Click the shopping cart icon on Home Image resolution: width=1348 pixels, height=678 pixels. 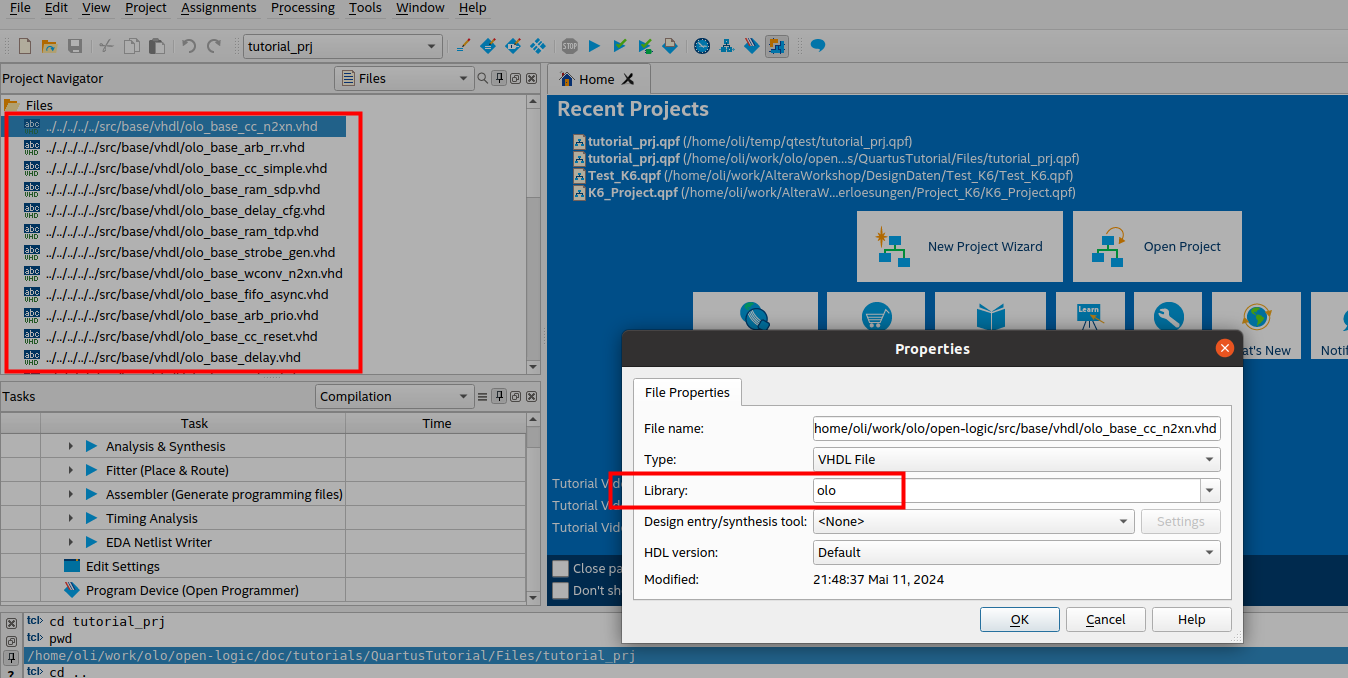coord(877,317)
